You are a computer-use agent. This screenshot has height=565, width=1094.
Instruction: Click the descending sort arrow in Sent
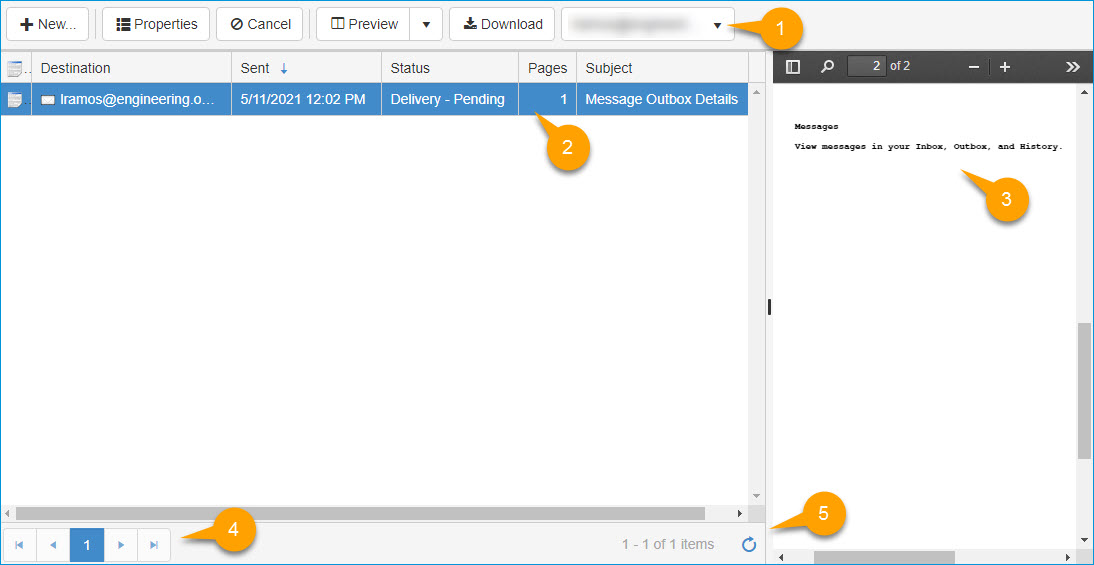tap(283, 68)
